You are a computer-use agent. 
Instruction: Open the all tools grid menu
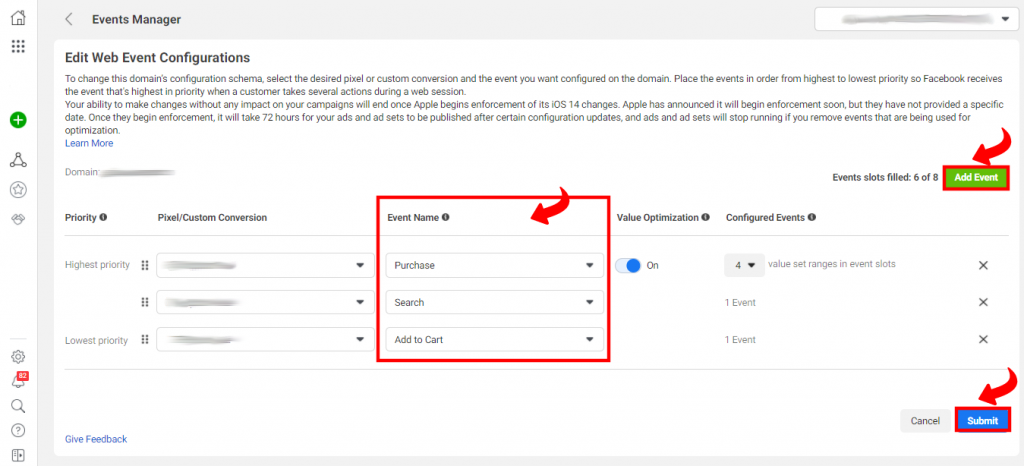18,46
